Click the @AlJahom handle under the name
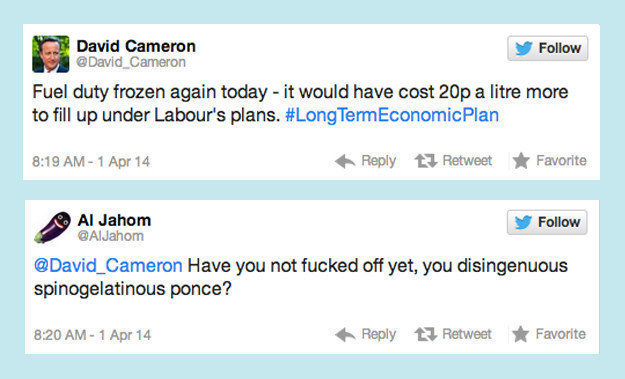Image resolution: width=625 pixels, height=379 pixels. coord(110,236)
